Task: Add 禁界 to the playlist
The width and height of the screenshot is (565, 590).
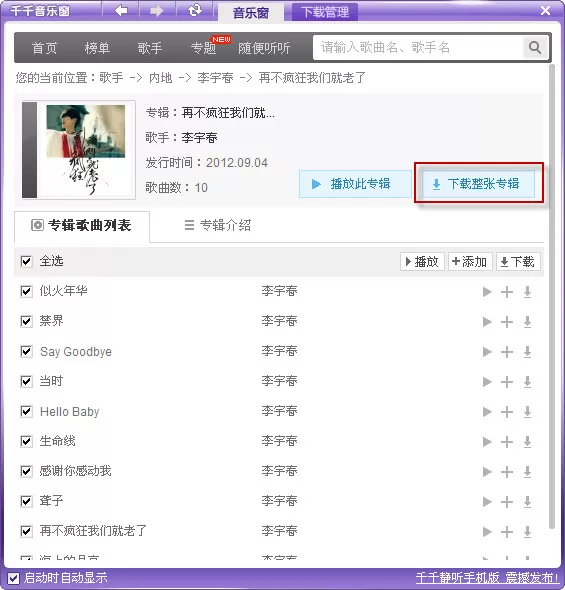Action: [x=507, y=322]
